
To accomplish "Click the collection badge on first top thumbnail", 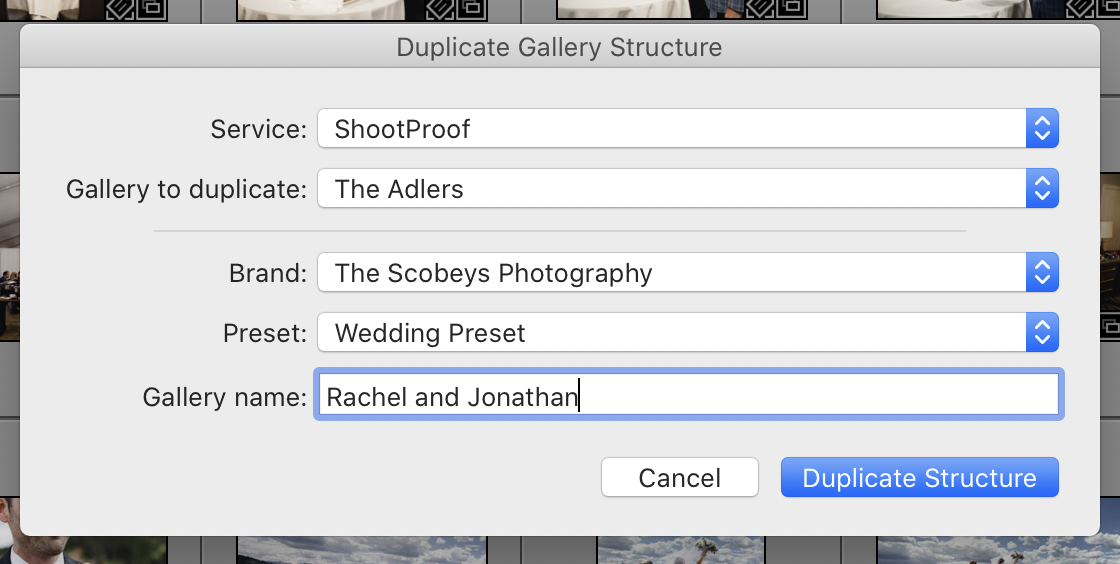I will (x=151, y=9).
